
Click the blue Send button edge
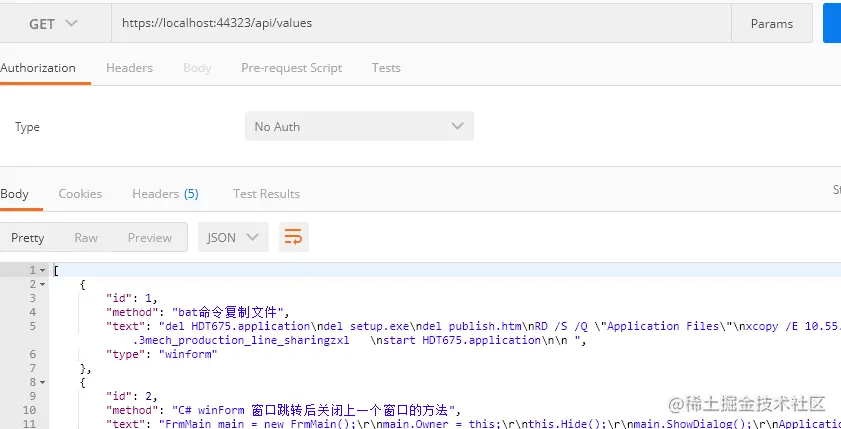coord(832,23)
